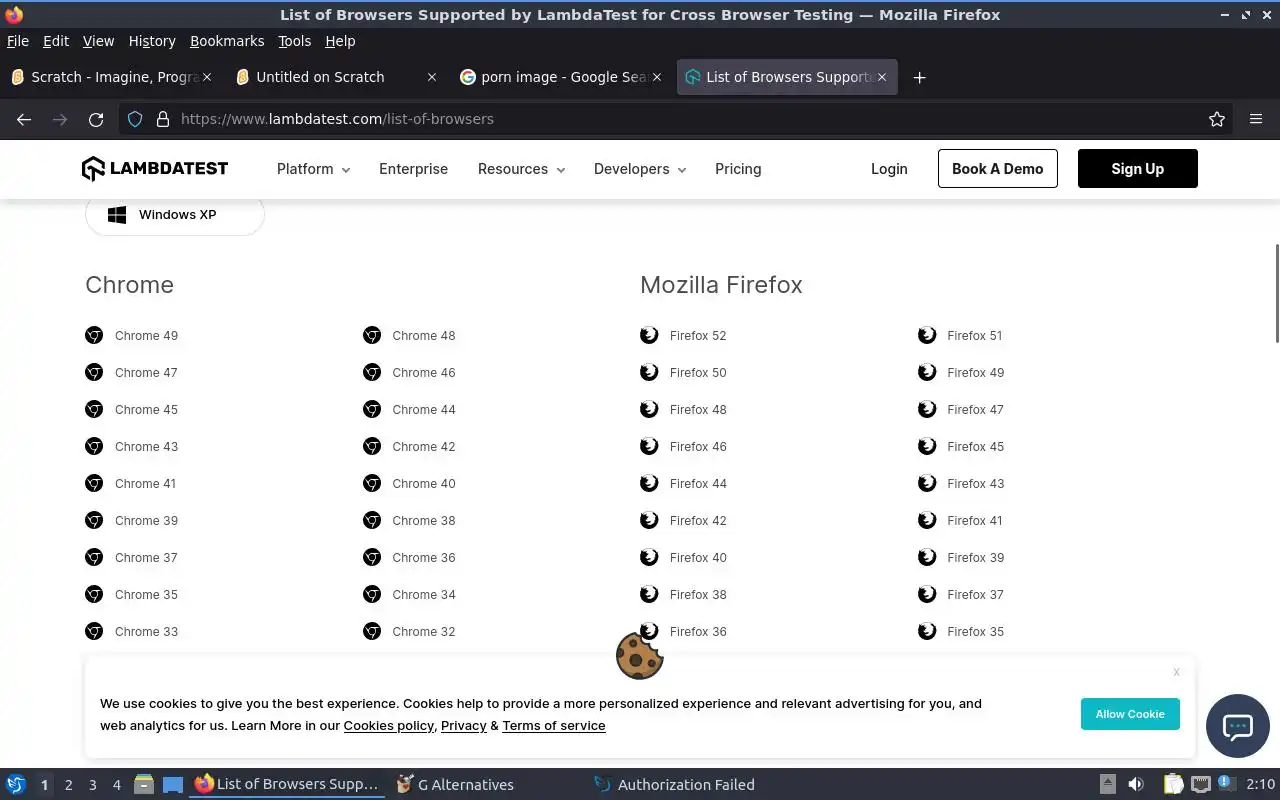Click the Chrome 34 text link
1280x800 pixels.
(424, 595)
